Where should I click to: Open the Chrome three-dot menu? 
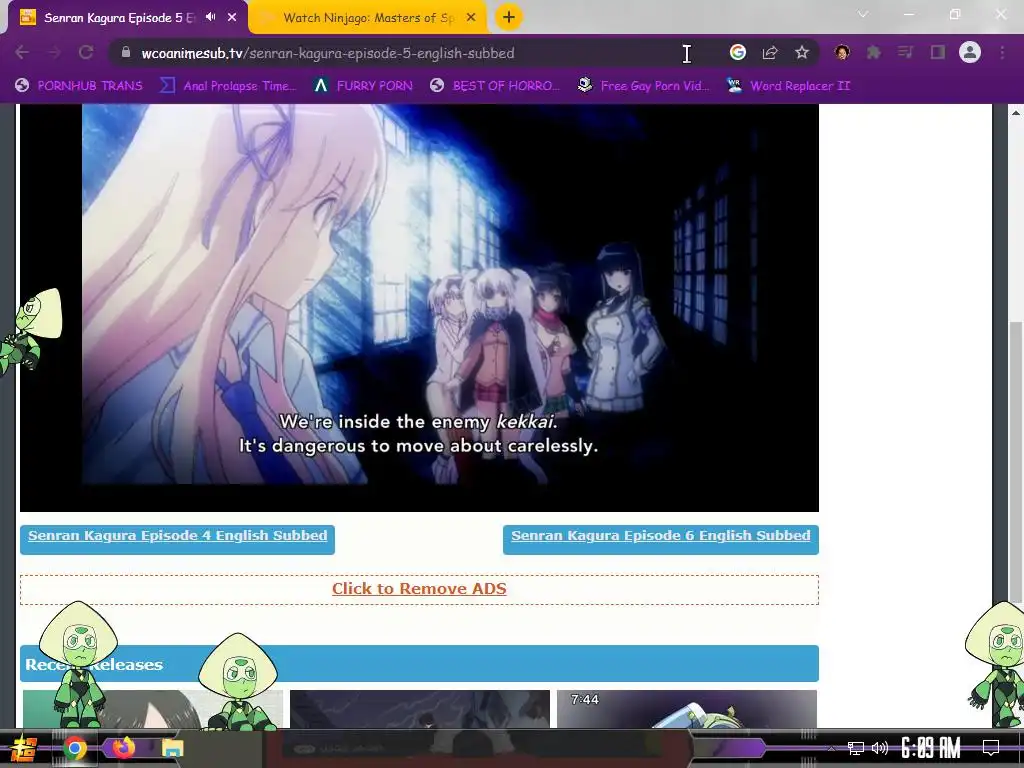click(x=1002, y=52)
